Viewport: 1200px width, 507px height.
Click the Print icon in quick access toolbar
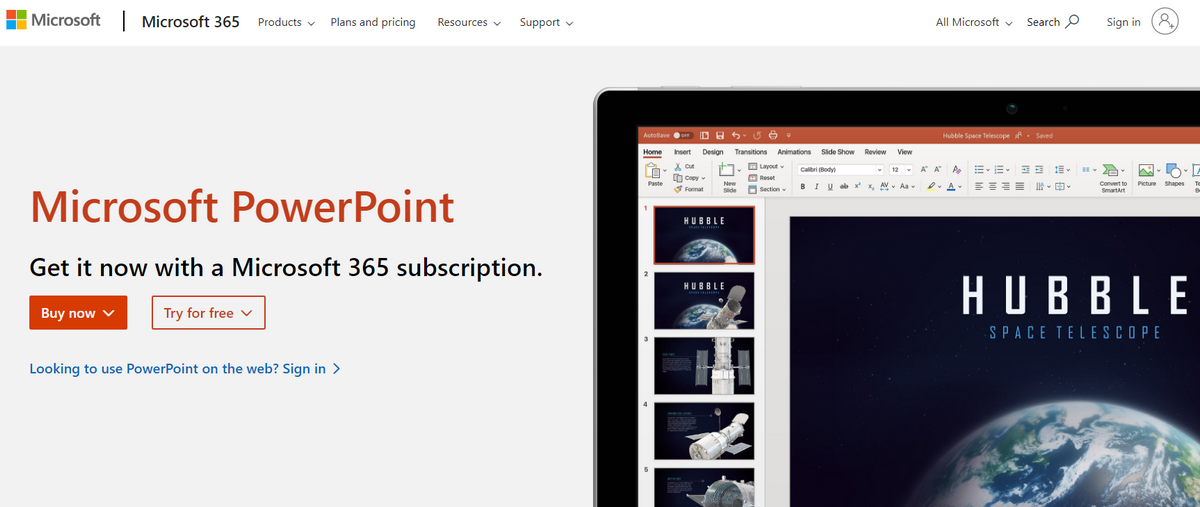[773, 135]
